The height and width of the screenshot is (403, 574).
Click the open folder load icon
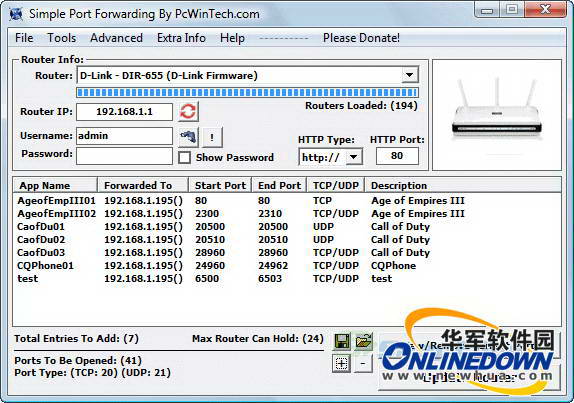pyautogui.click(x=364, y=341)
